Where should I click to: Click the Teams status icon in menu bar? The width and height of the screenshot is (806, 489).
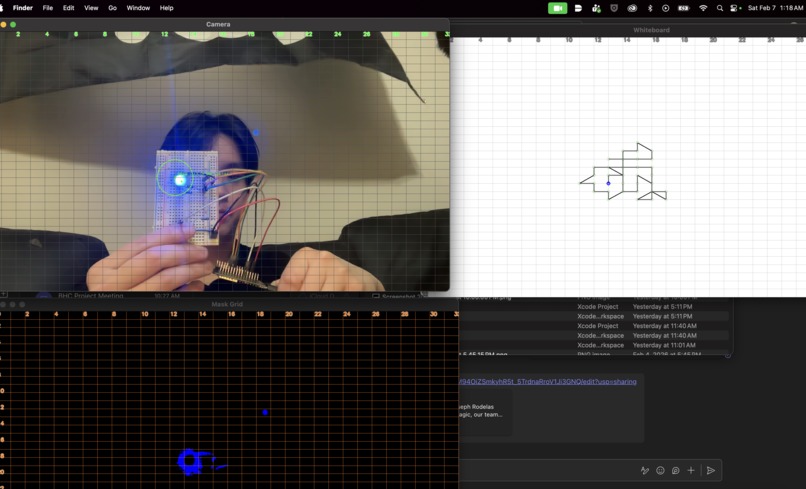point(596,8)
